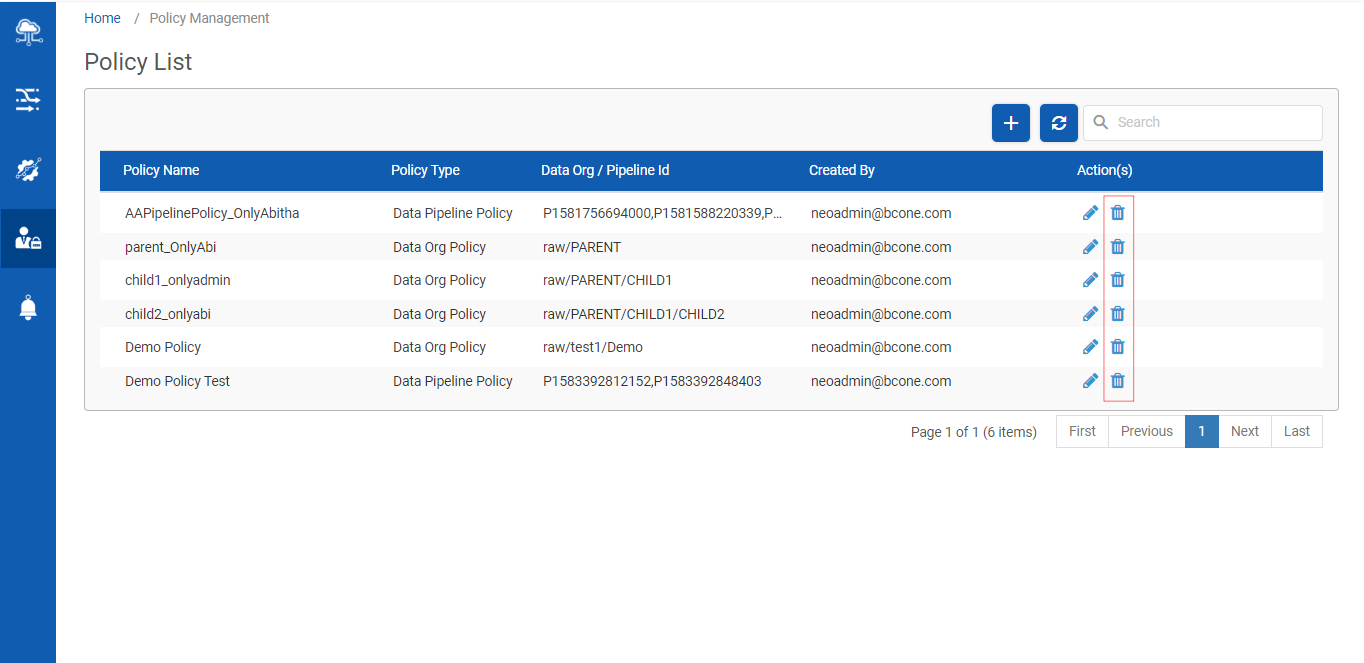Click the Policy Type column header
Screen dimensions: 1364x663
[425, 170]
